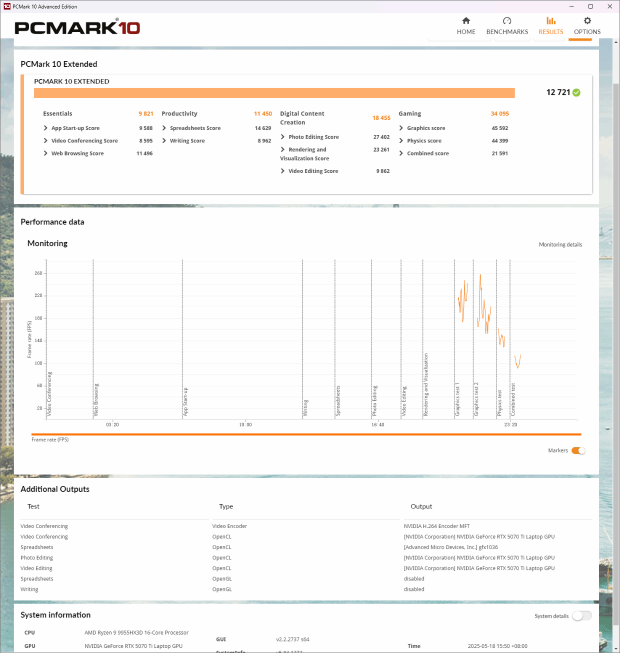Click the Graphics test 1 marker

pos(457,400)
